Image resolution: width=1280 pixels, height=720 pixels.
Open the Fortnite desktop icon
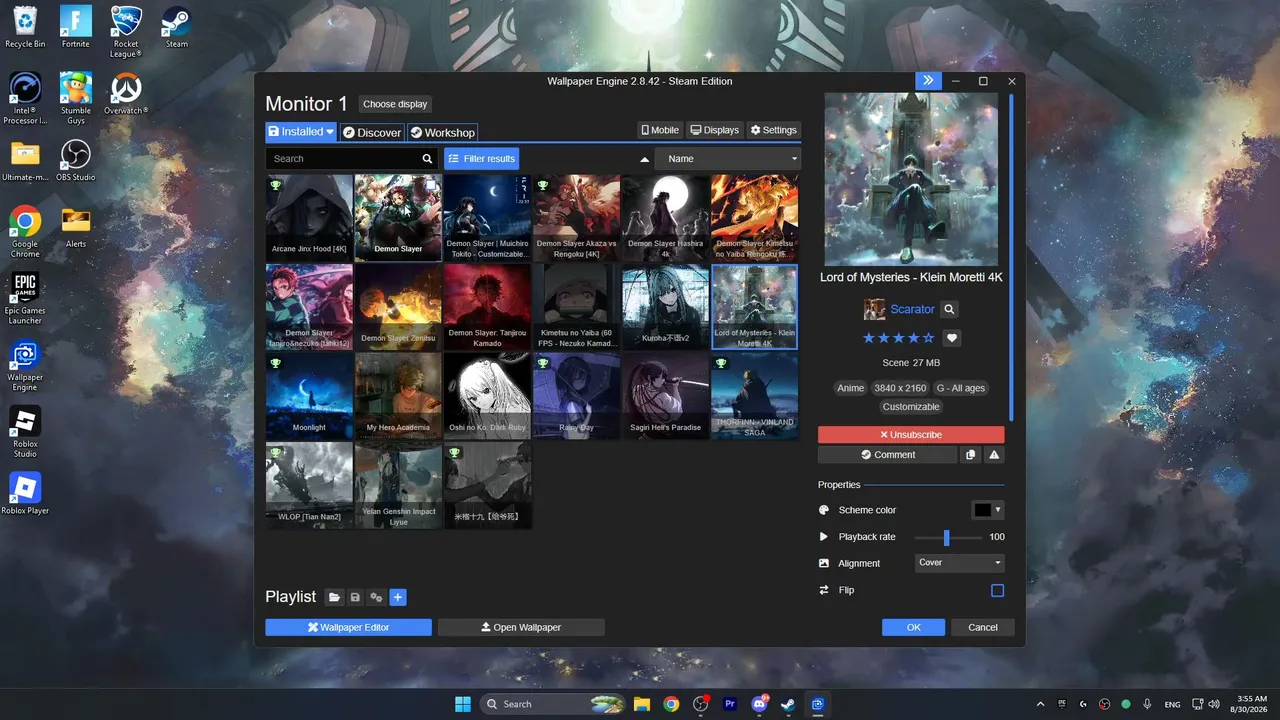(76, 27)
